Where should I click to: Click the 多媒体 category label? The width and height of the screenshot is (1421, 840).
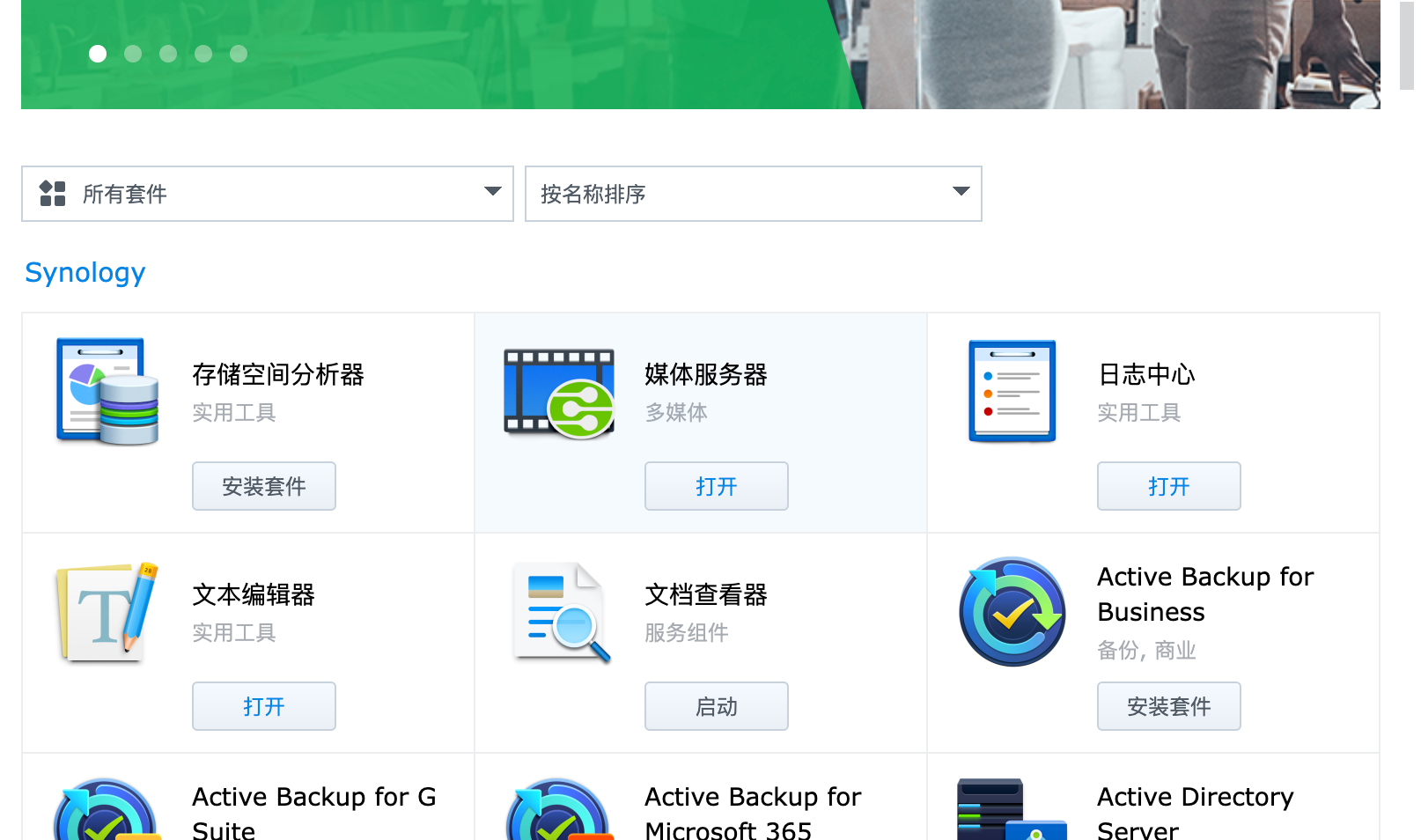pyautogui.click(x=676, y=412)
